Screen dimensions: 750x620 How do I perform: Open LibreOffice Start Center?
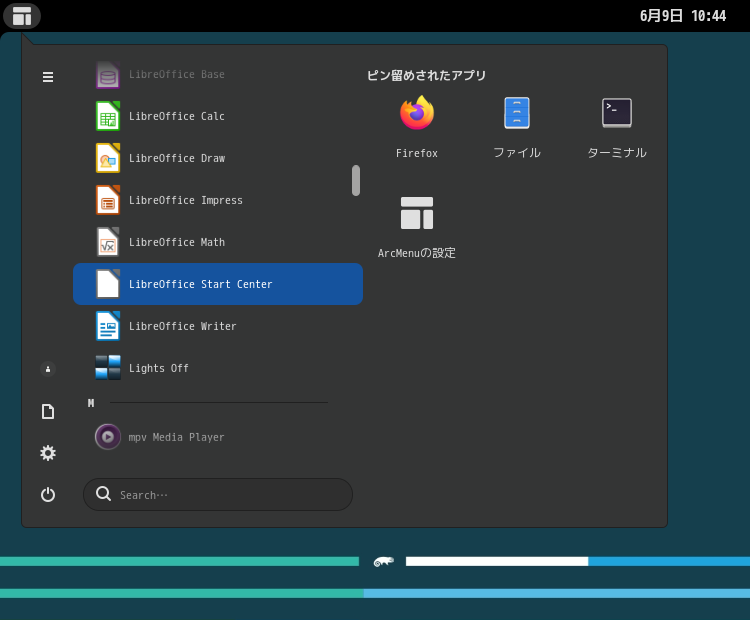tap(218, 284)
